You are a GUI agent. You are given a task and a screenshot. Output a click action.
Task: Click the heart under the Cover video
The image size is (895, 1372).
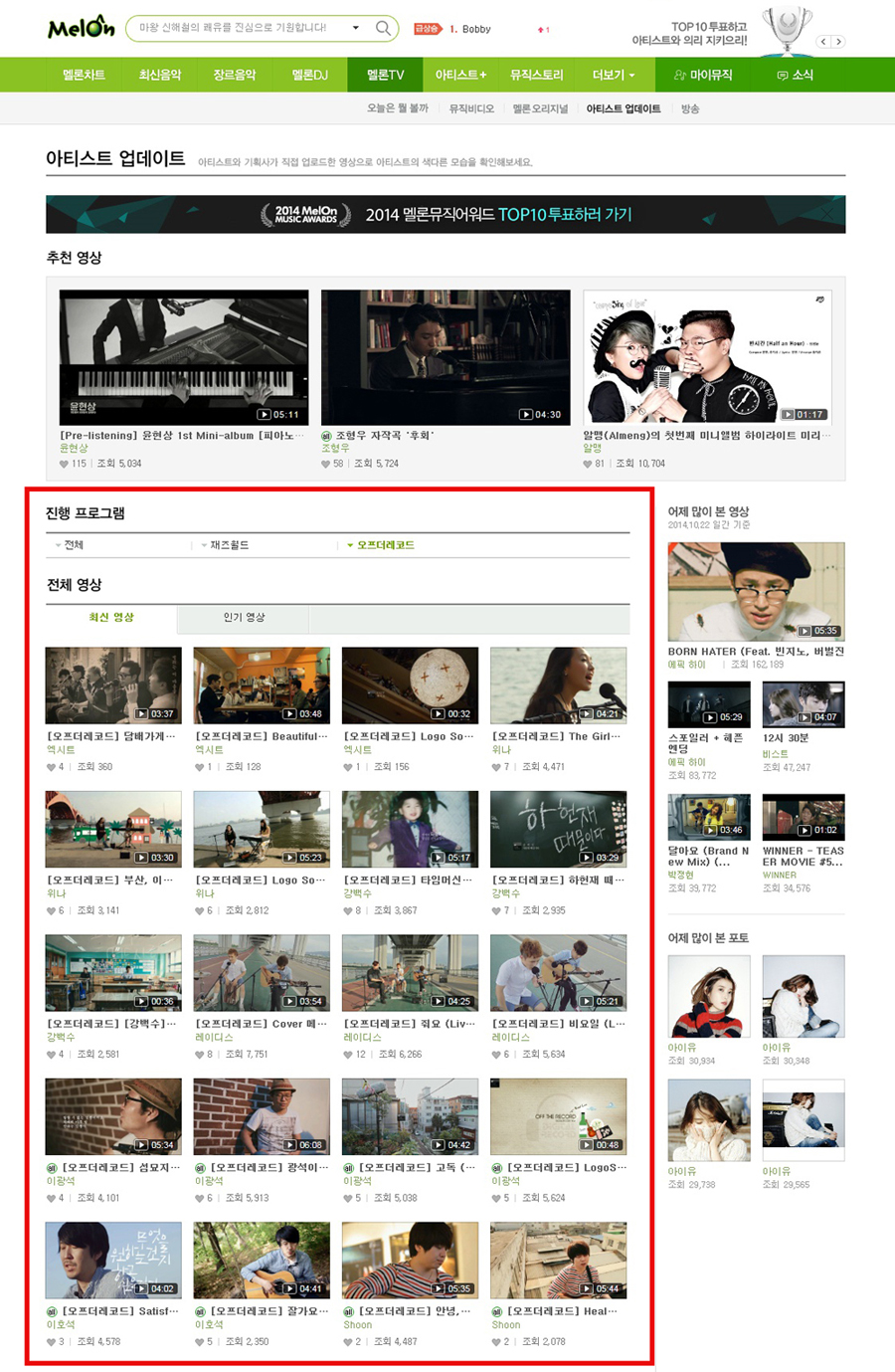(200, 1054)
